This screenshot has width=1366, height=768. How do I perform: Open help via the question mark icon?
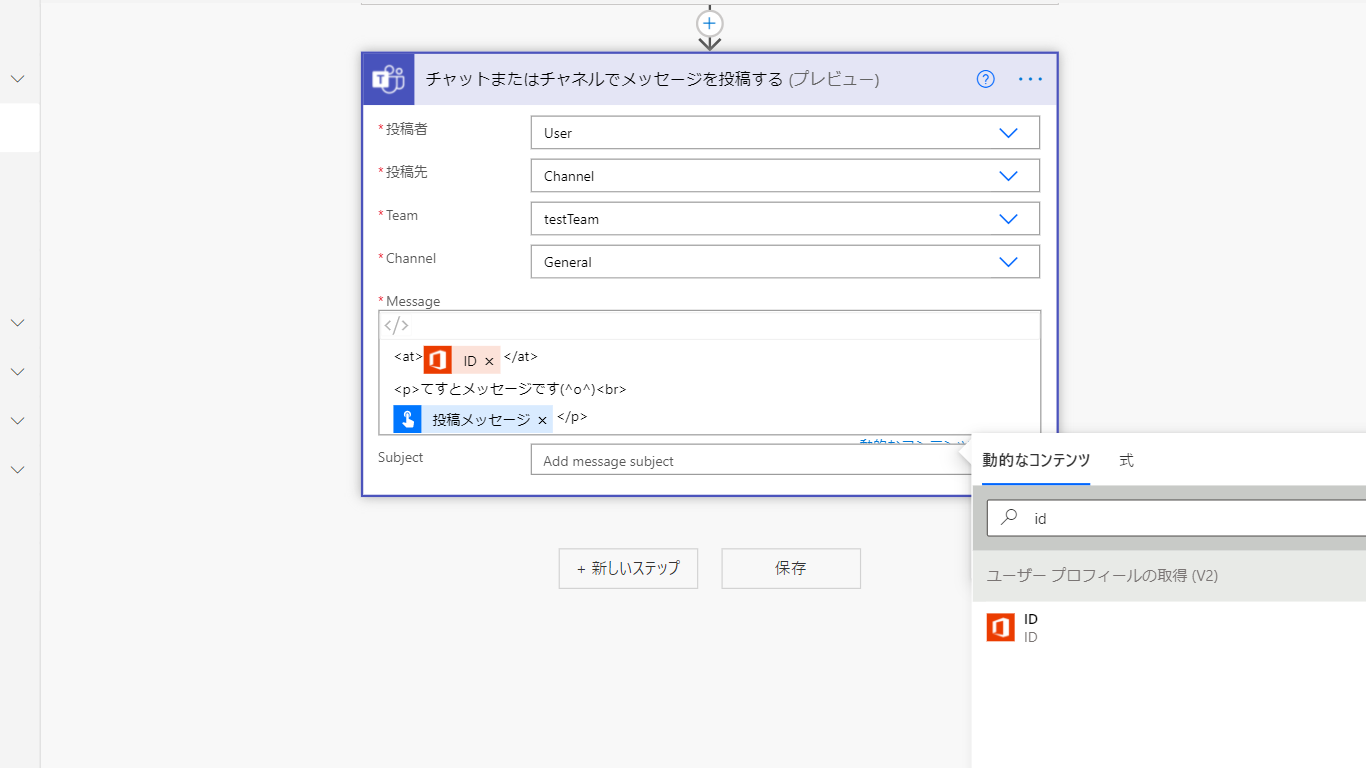(985, 79)
